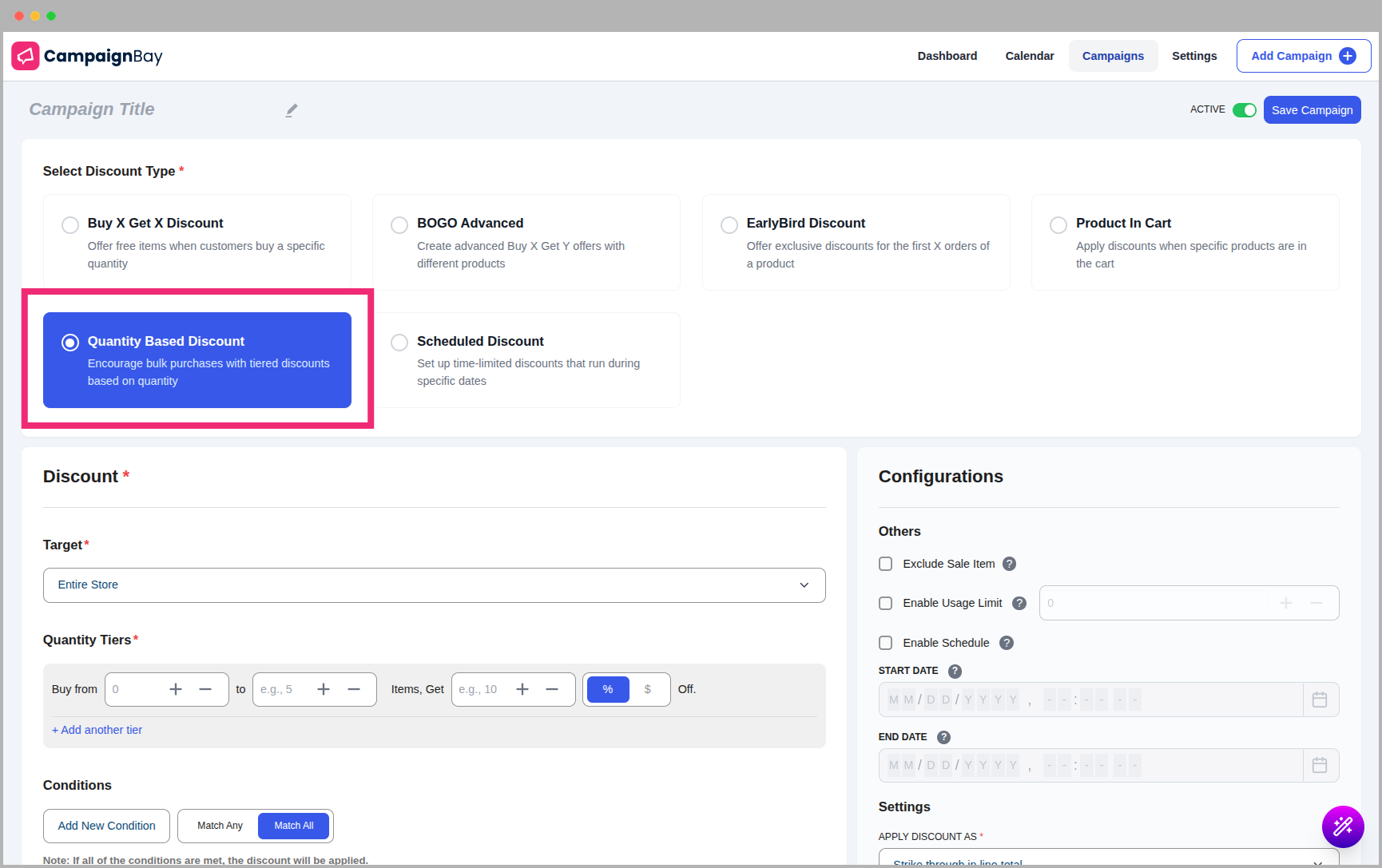
Task: Open the Dashboard nav item
Action: pyautogui.click(x=947, y=56)
